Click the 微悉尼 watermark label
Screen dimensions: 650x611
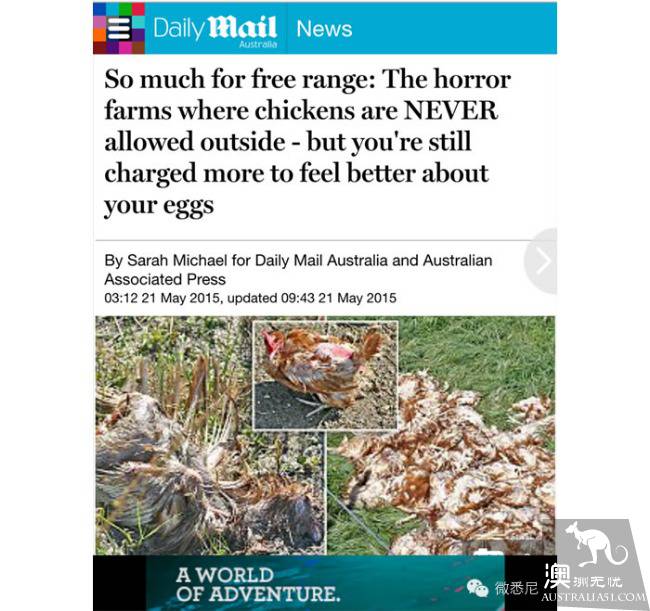[x=516, y=588]
